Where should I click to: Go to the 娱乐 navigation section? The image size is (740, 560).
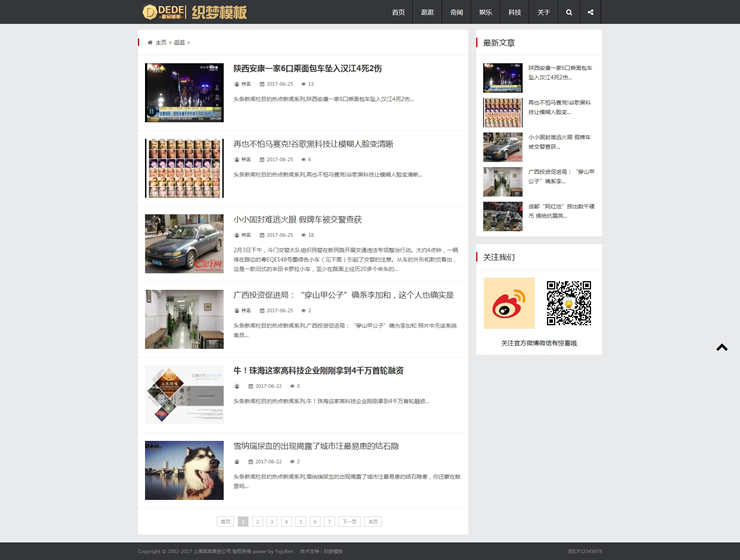485,12
